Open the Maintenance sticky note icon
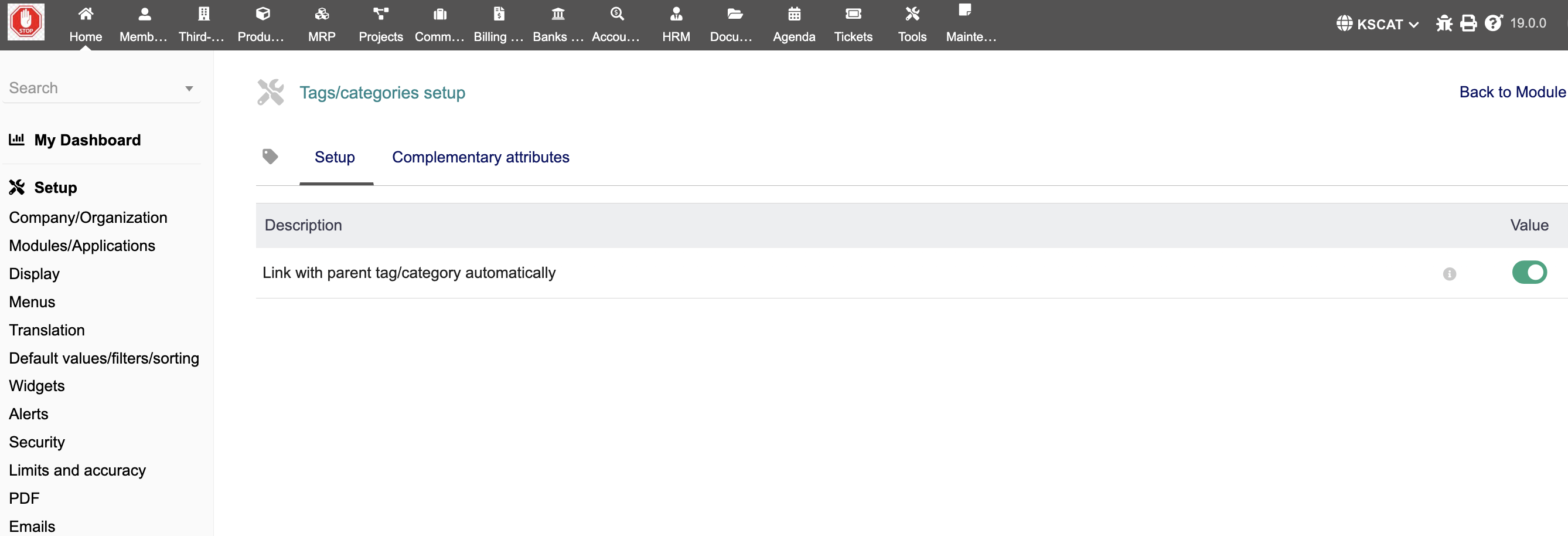The image size is (1568, 536). point(965,10)
